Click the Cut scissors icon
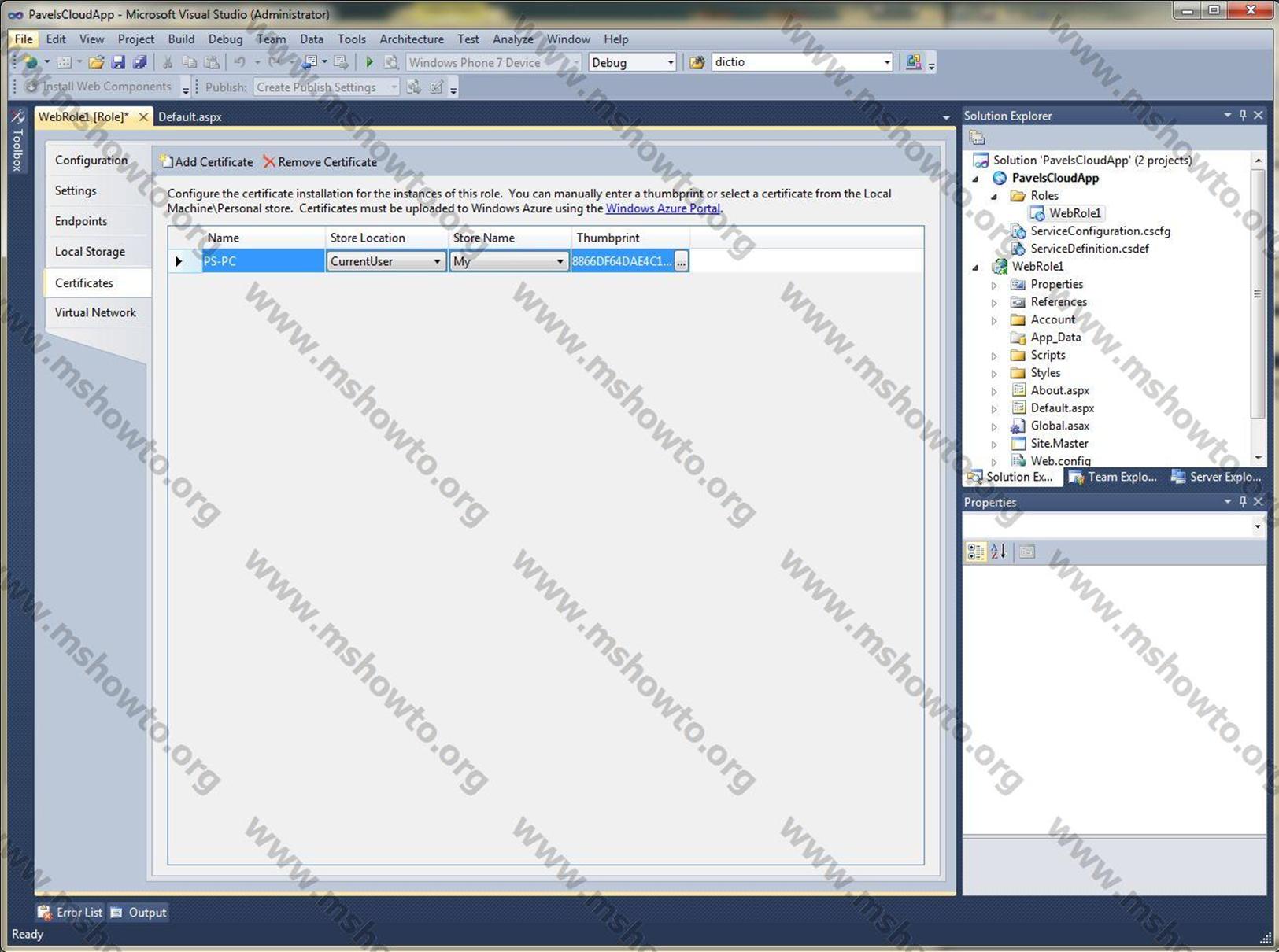The width and height of the screenshot is (1279, 952). [168, 62]
